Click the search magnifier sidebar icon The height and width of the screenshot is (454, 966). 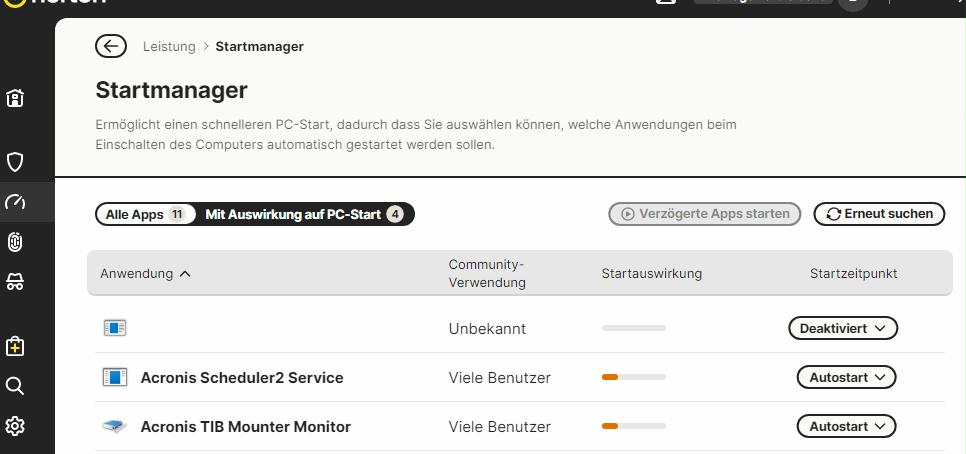15,386
